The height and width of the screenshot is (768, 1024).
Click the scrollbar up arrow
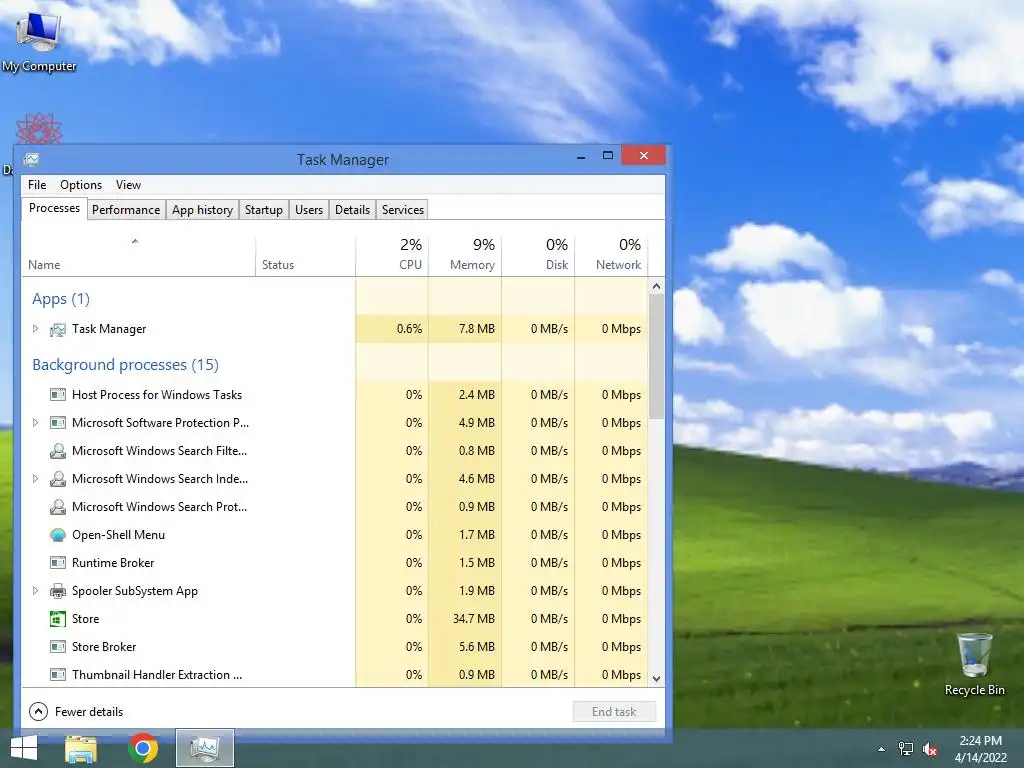pos(656,286)
